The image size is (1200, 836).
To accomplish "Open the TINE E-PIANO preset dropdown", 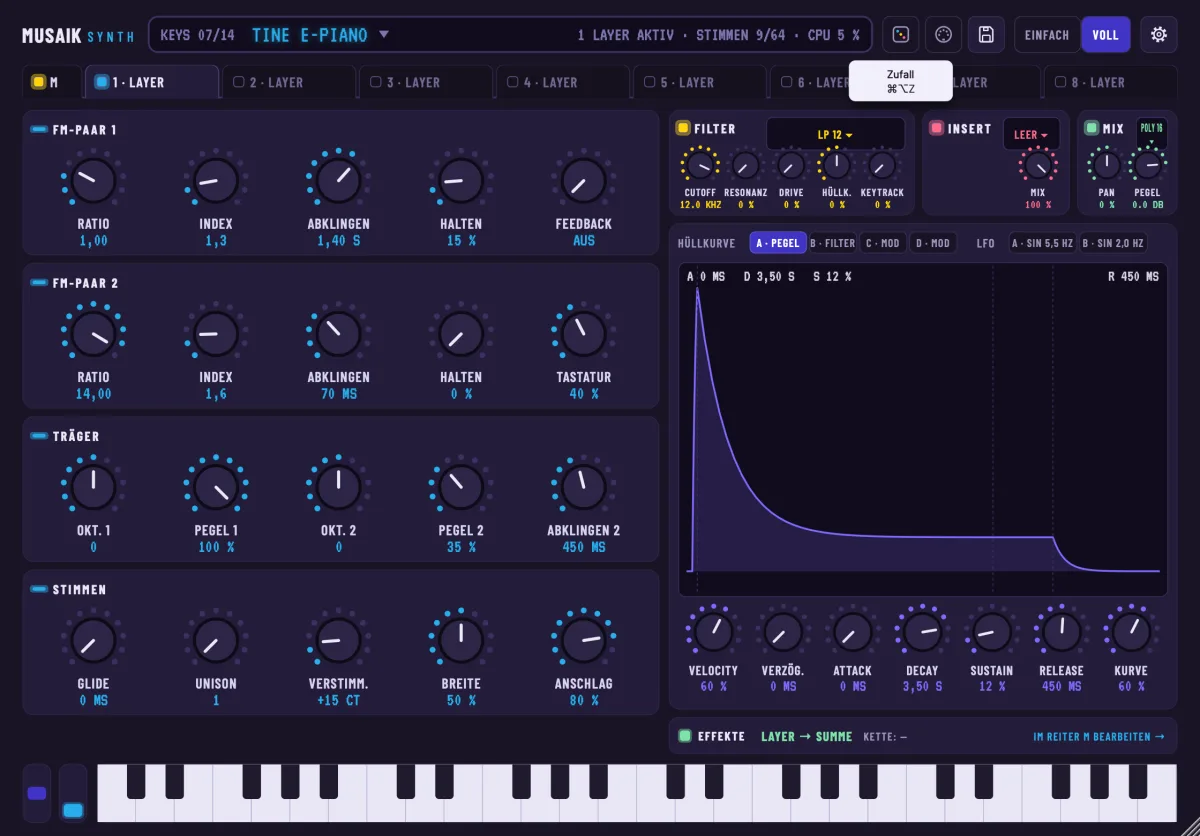I will coord(320,35).
